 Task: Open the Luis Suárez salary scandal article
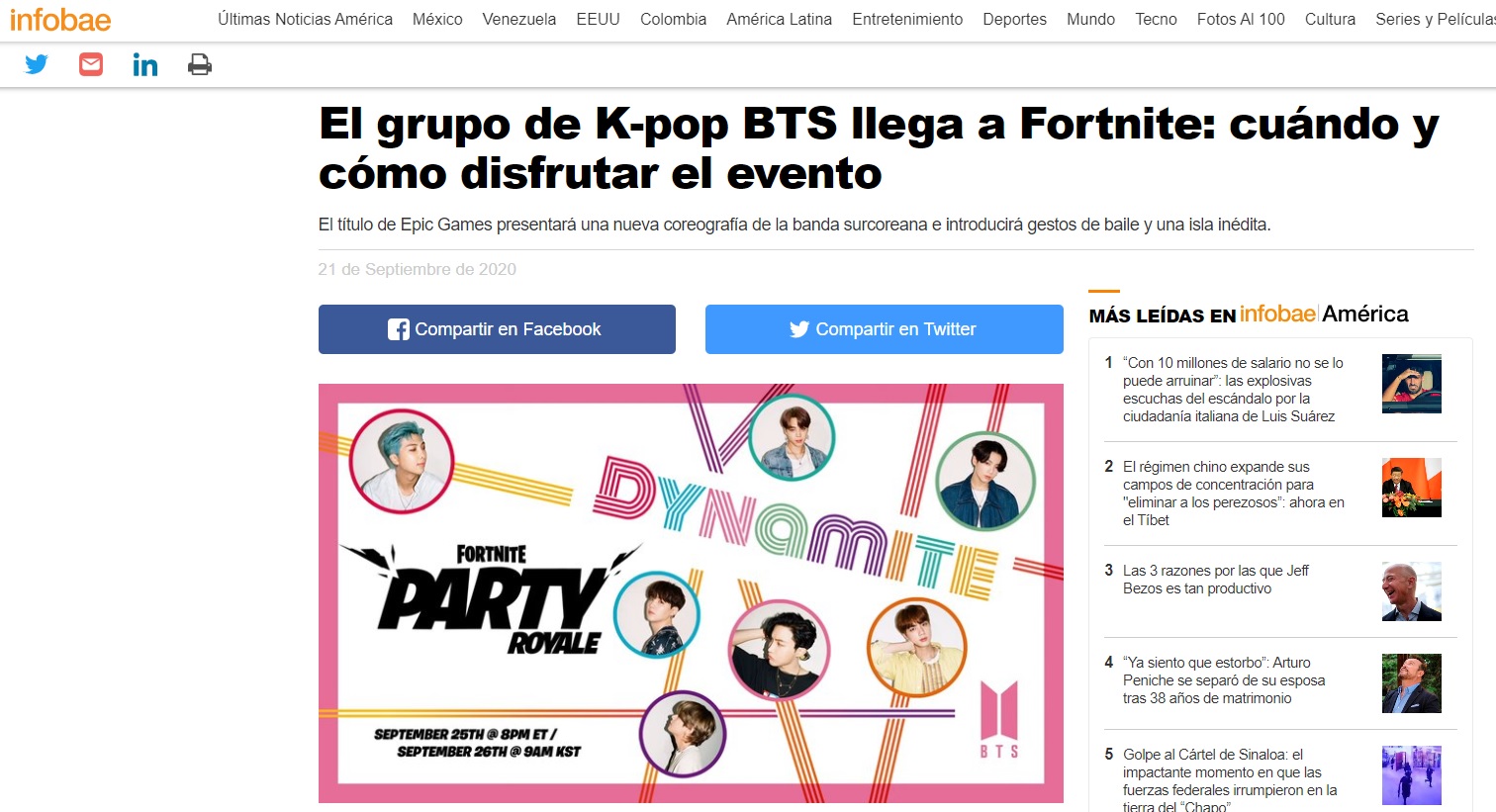(1233, 390)
